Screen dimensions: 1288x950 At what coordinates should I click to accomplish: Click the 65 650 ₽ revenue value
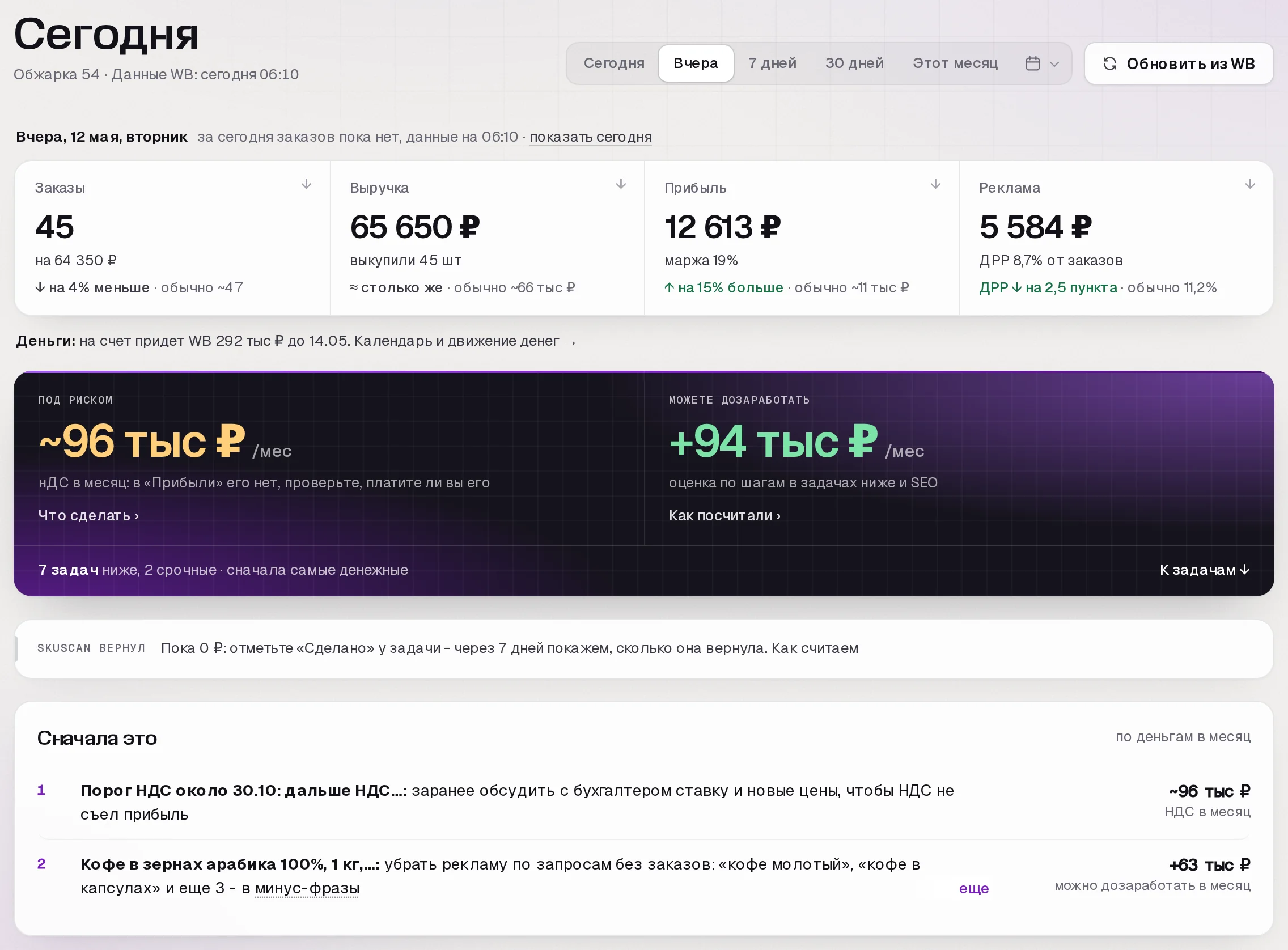pyautogui.click(x=414, y=227)
